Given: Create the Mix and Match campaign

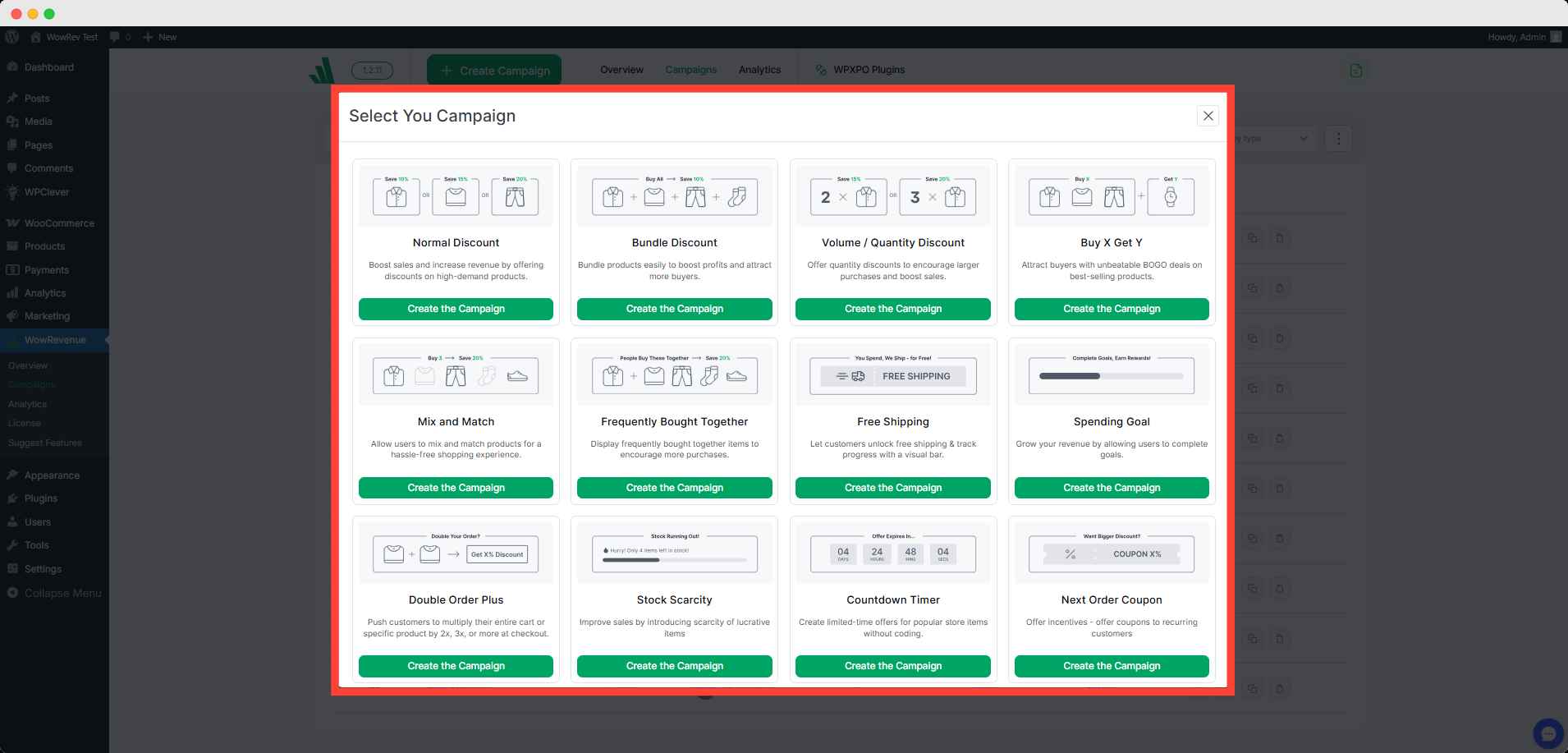Looking at the screenshot, I should [x=456, y=488].
